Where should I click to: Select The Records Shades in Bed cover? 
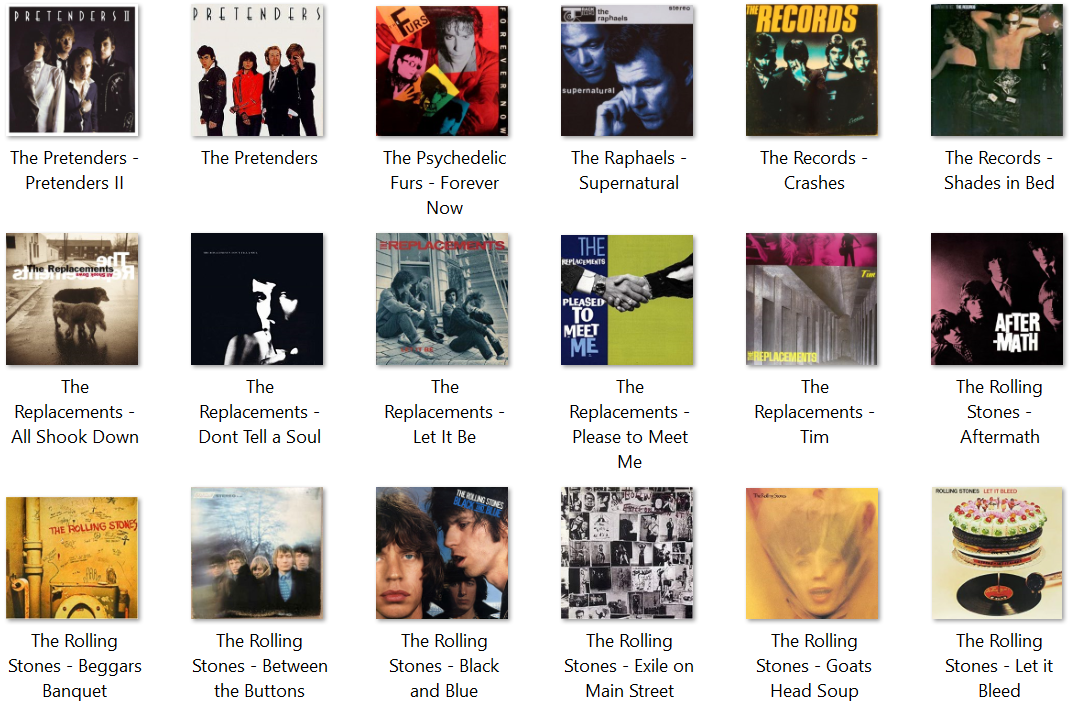tap(997, 70)
